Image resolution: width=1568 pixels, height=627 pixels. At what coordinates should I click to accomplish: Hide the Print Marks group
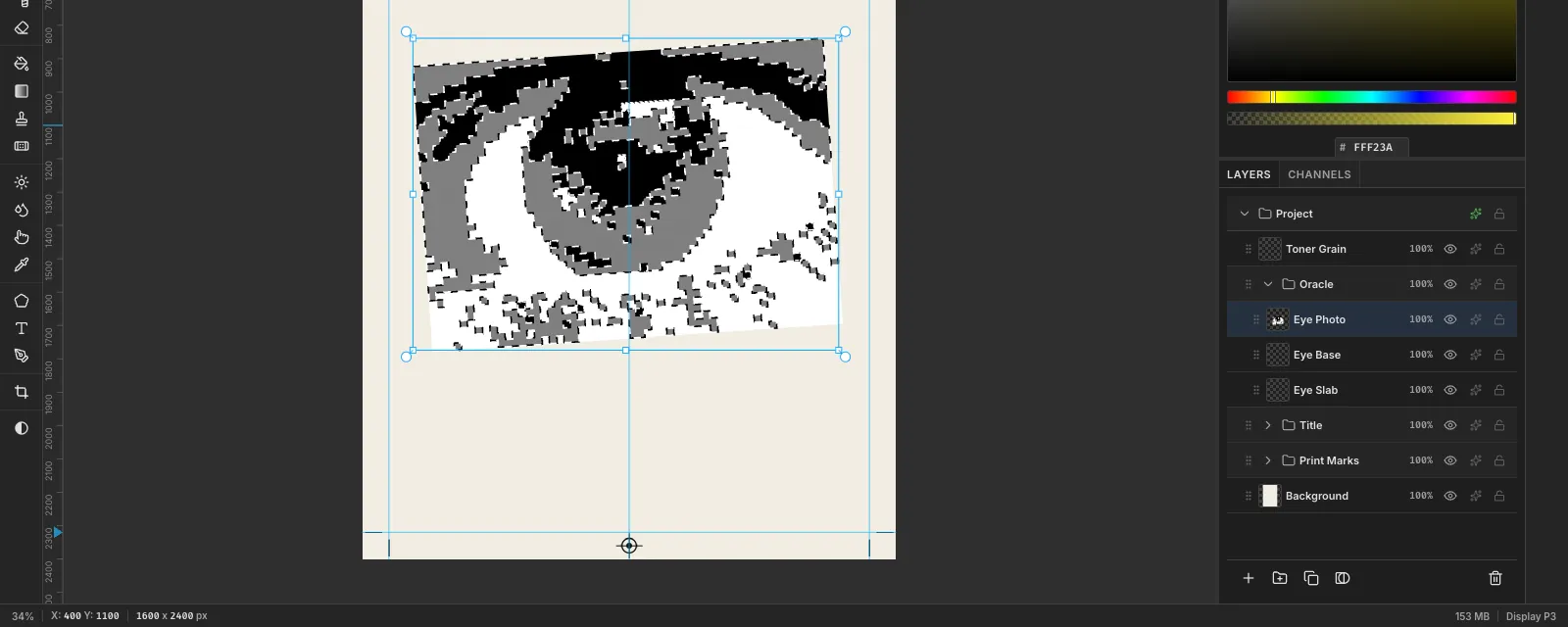1450,460
